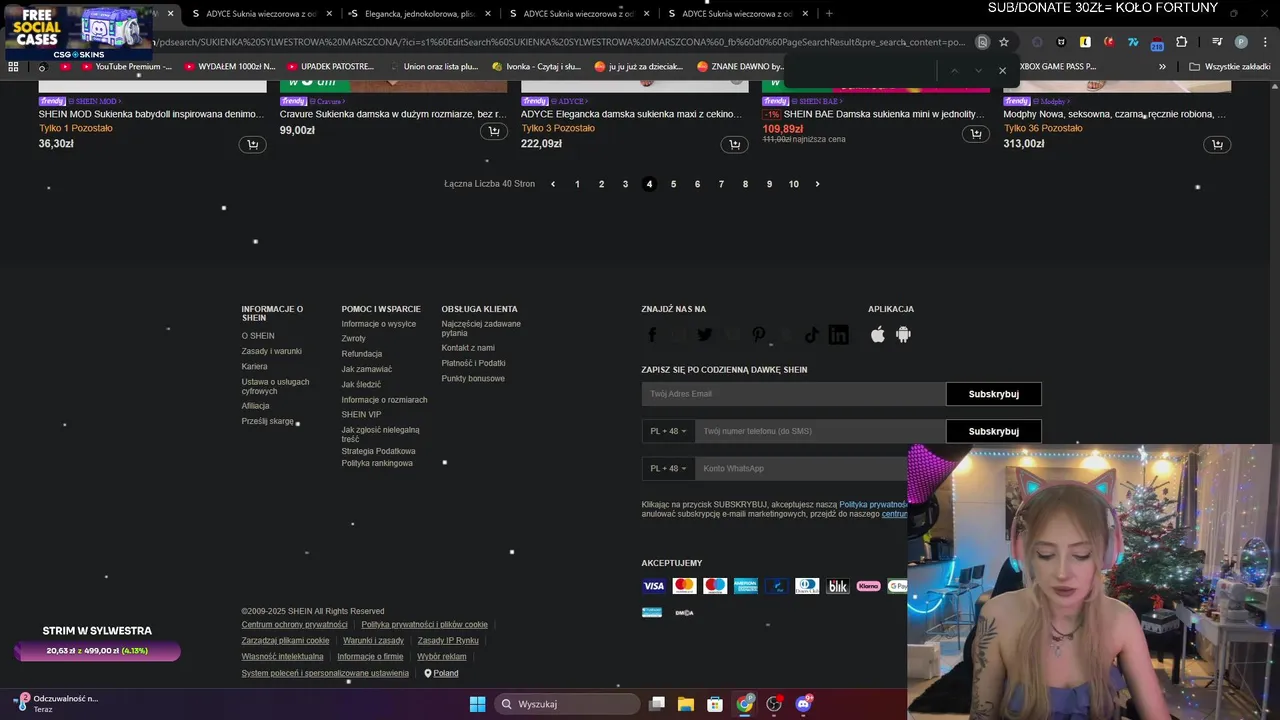Open Zarządzaj plikami cookie link
Image resolution: width=1280 pixels, height=720 pixels.
click(x=285, y=641)
